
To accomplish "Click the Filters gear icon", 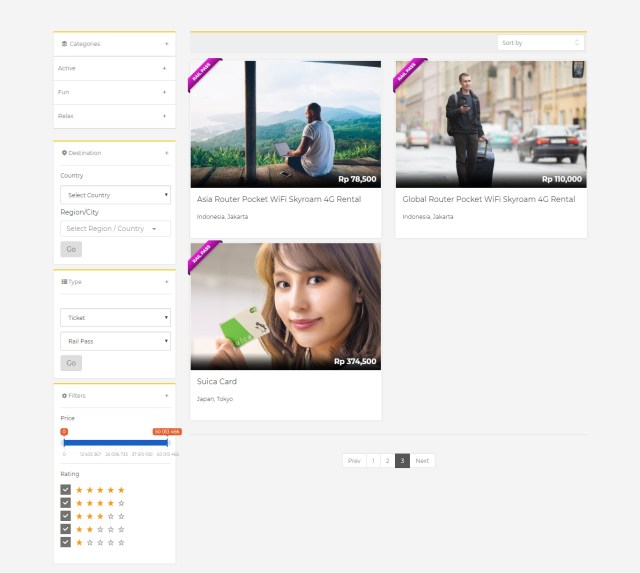I will tap(64, 396).
